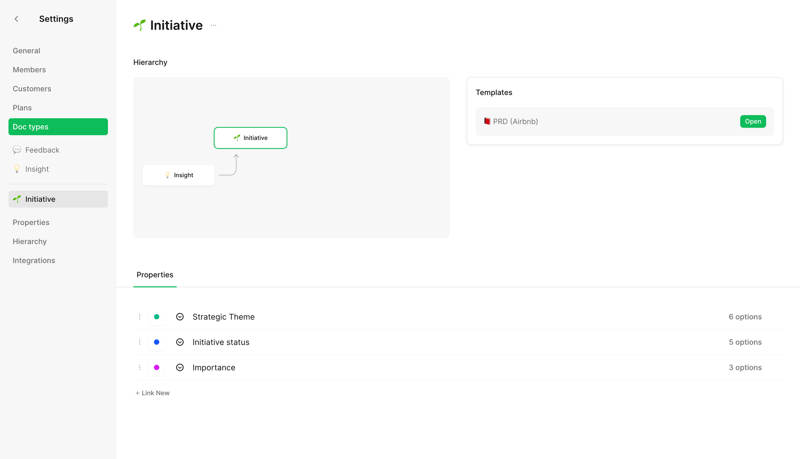800x459 pixels.
Task: Click the drag handle for Strategic Theme
Action: (x=139, y=317)
